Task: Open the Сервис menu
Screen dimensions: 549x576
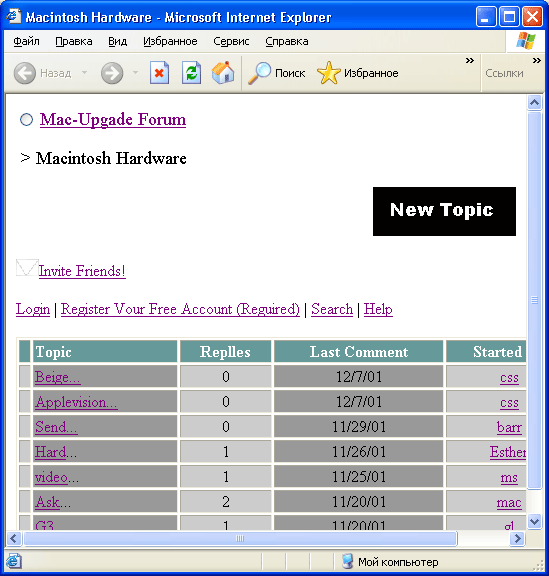Action: pyautogui.click(x=231, y=42)
